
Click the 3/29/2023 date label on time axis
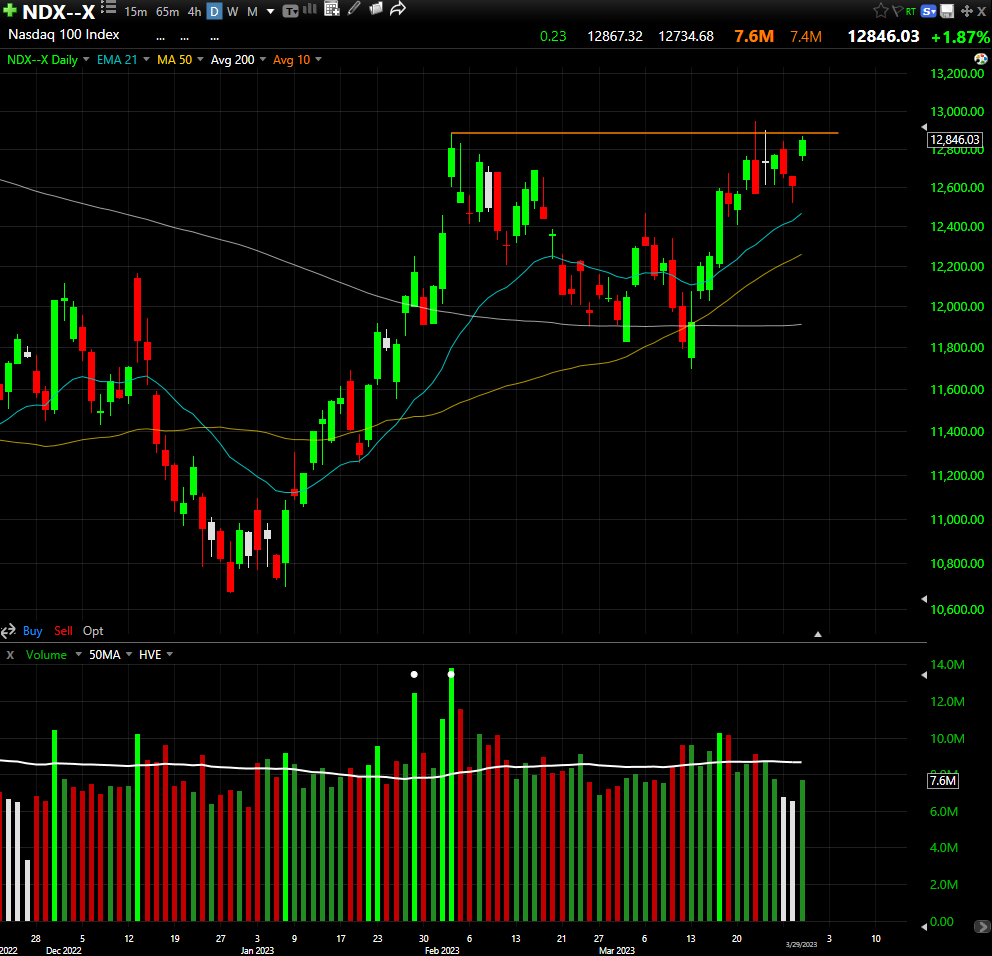pos(802,945)
